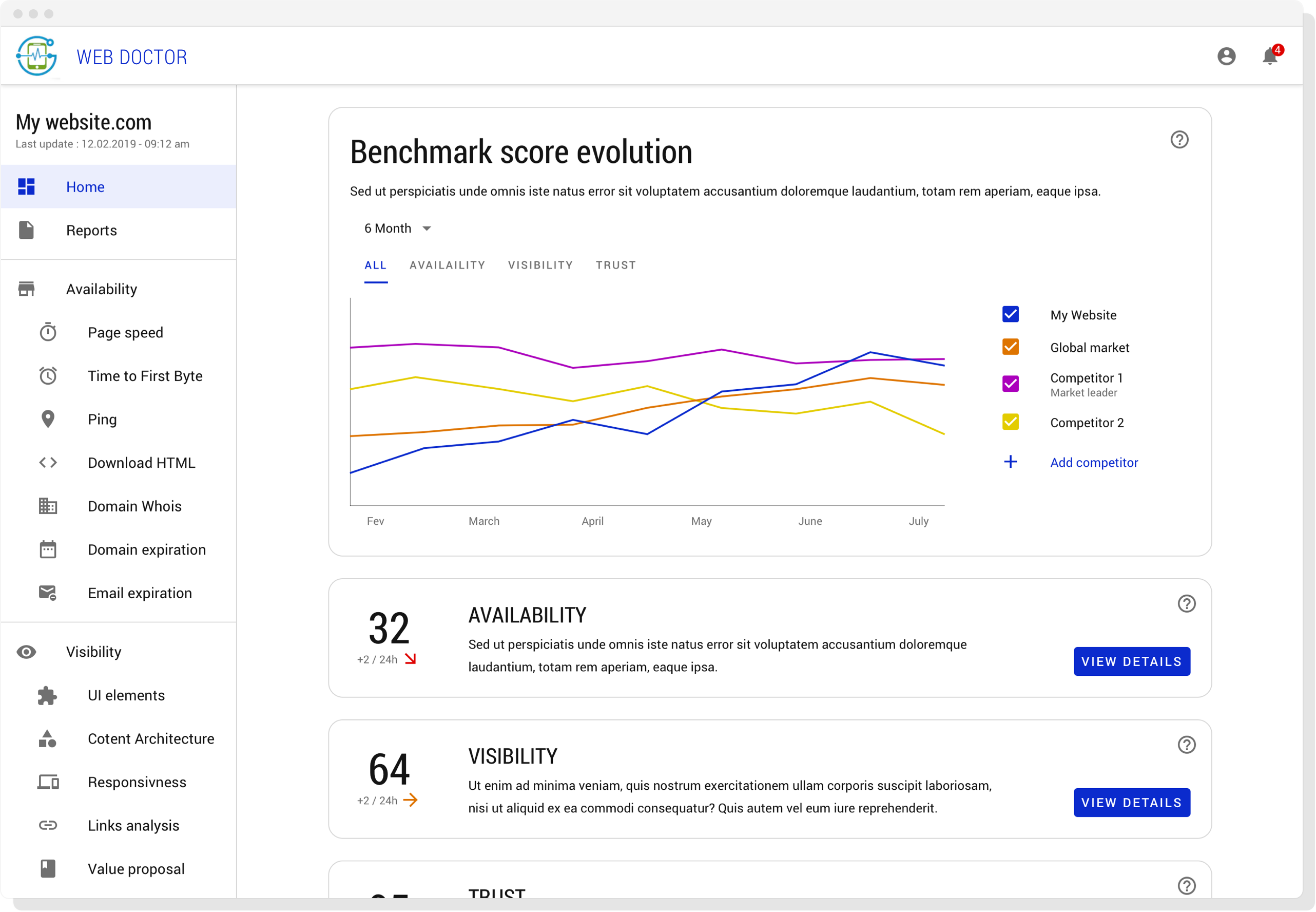Click the Links analysis chain icon
1316x912 pixels.
pyautogui.click(x=48, y=825)
